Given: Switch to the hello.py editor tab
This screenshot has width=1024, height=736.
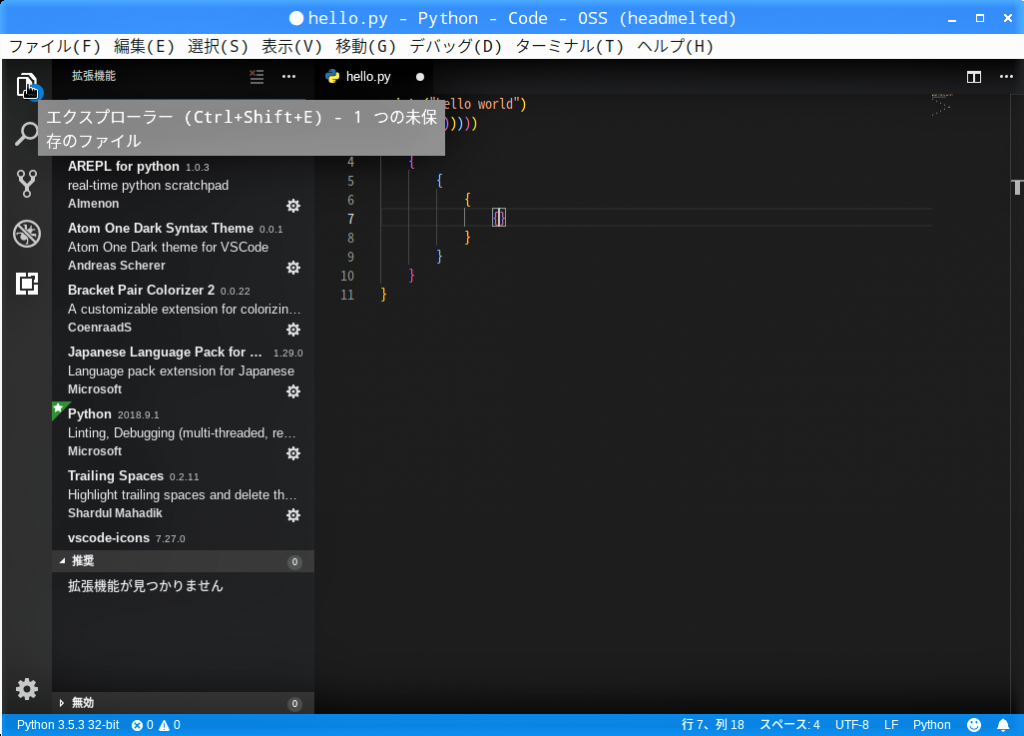Looking at the screenshot, I should [x=376, y=77].
